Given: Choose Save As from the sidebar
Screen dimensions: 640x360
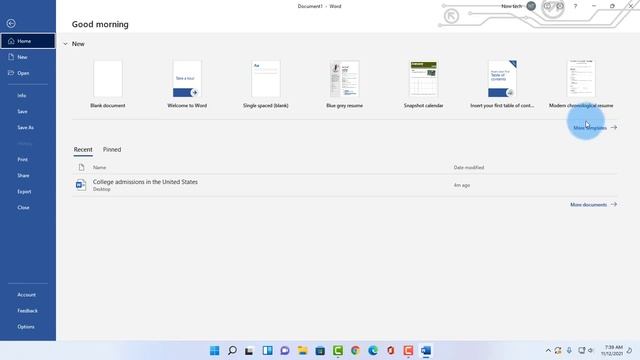Looking at the screenshot, I should [x=25, y=127].
